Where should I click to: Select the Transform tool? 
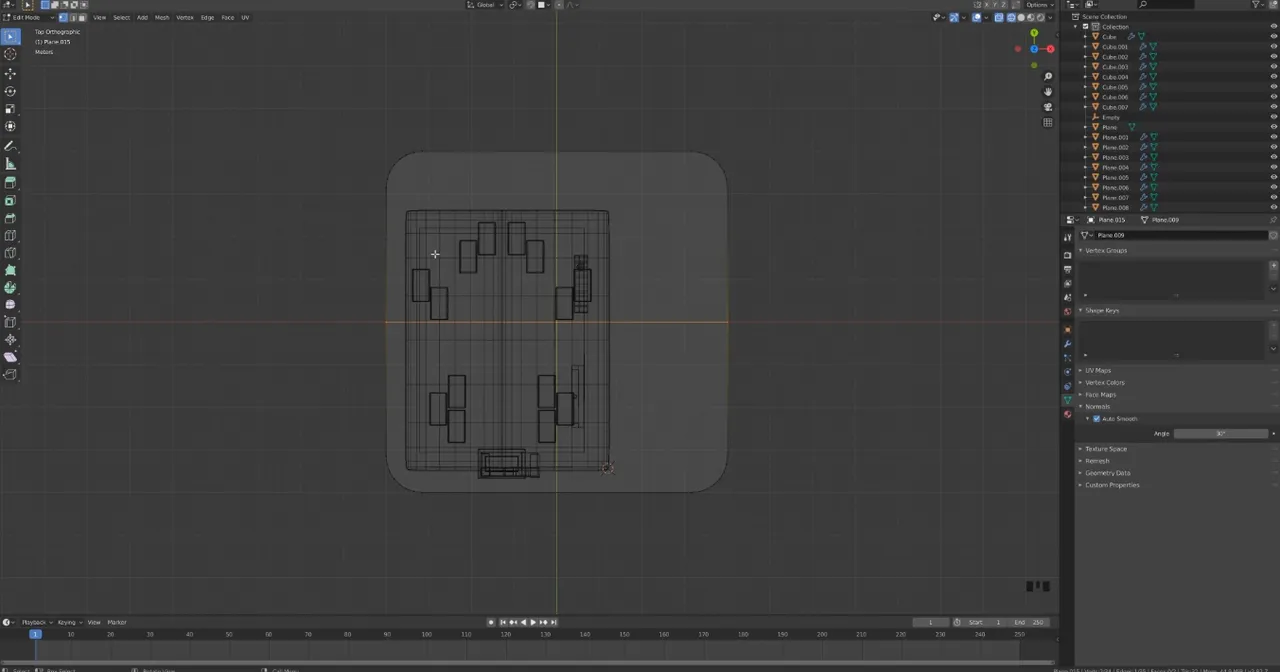(10, 126)
